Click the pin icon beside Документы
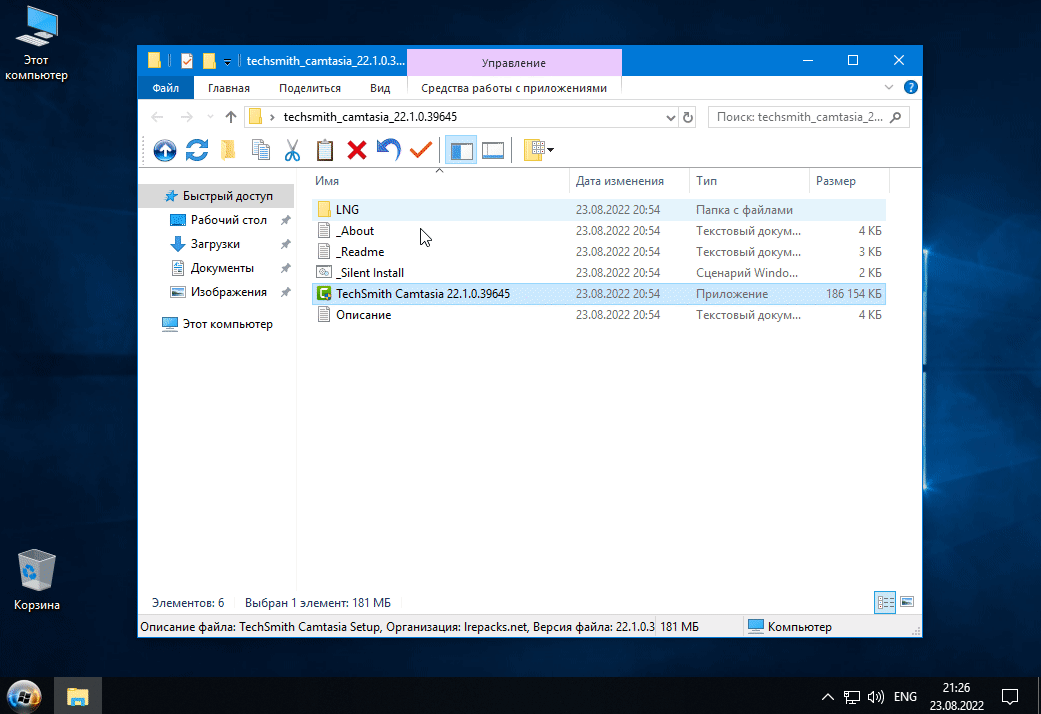Image resolution: width=1041 pixels, height=714 pixels. [285, 268]
